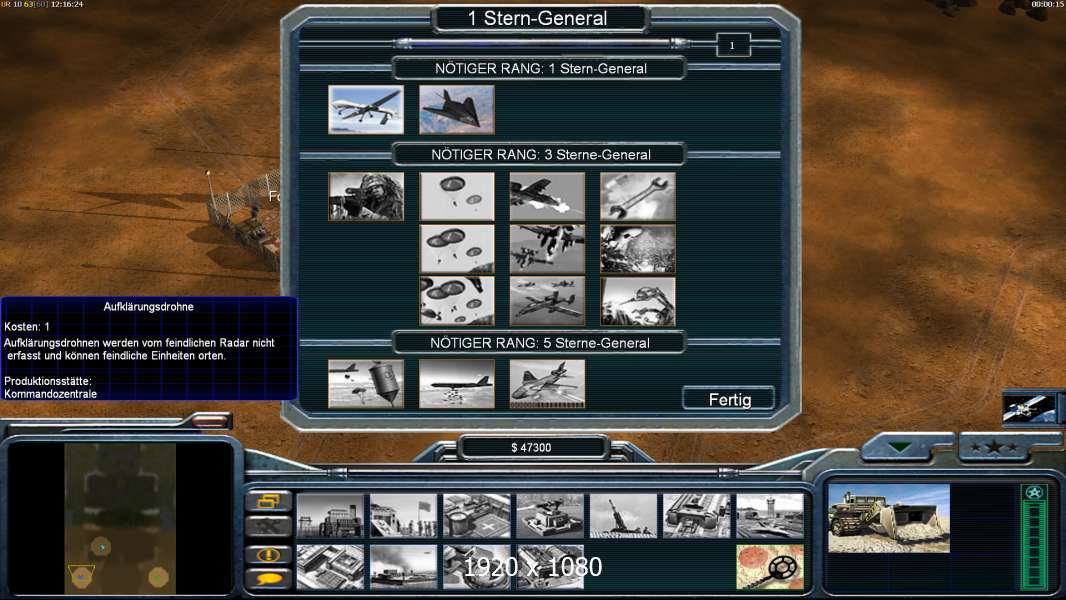The width and height of the screenshot is (1066, 600).
Task: Build the fire base howitzer
Action: (623, 516)
